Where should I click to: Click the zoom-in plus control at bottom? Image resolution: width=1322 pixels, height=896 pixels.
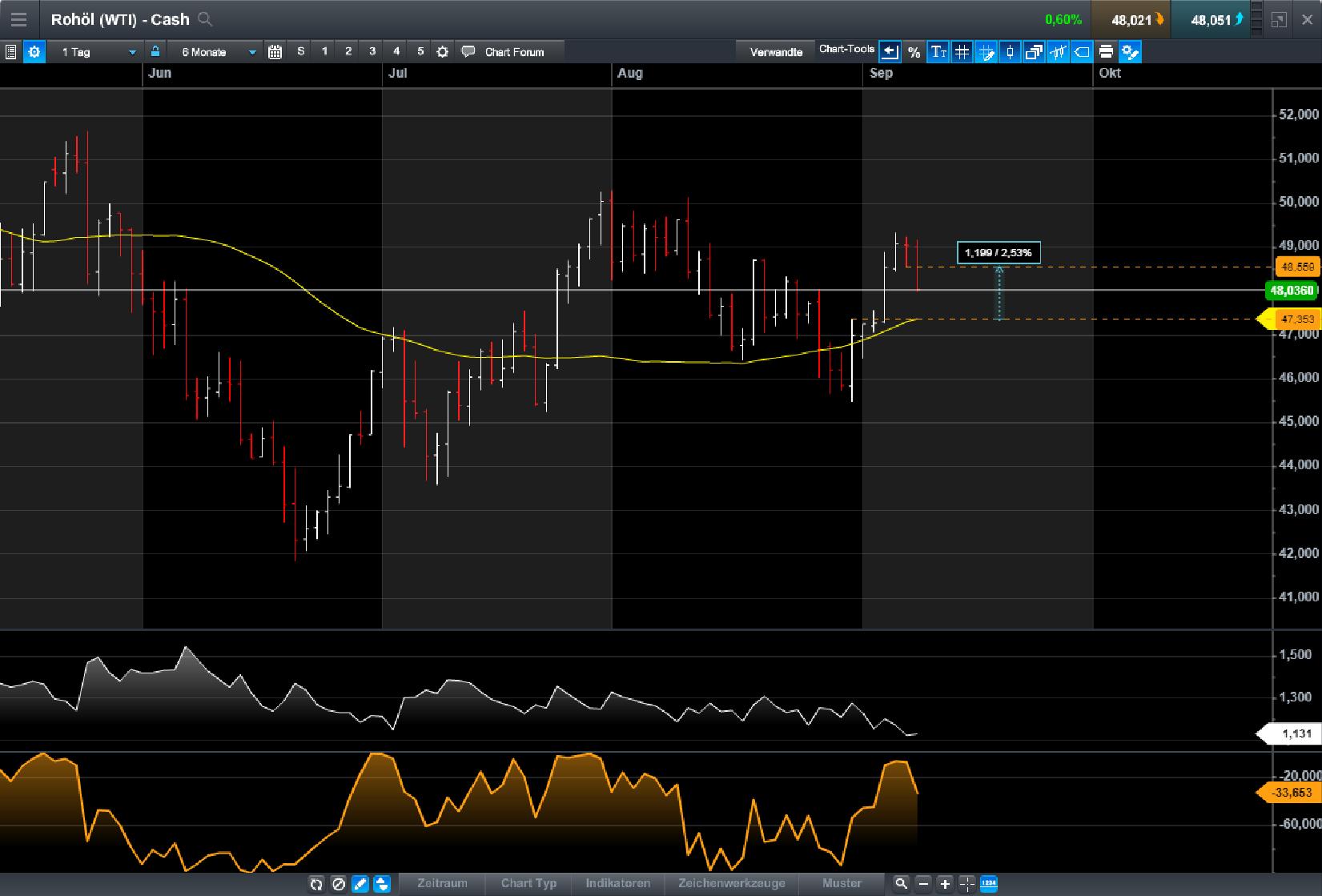point(943,884)
